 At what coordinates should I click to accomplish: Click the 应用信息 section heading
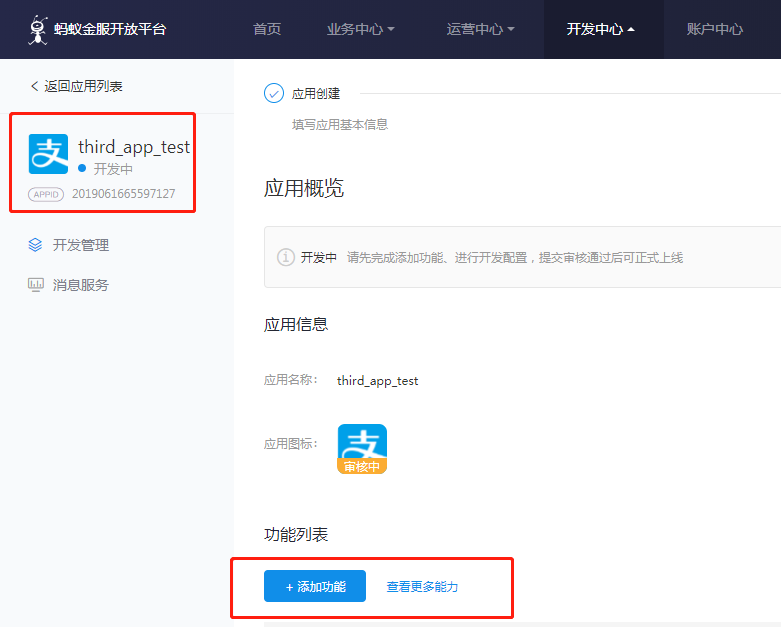(296, 324)
